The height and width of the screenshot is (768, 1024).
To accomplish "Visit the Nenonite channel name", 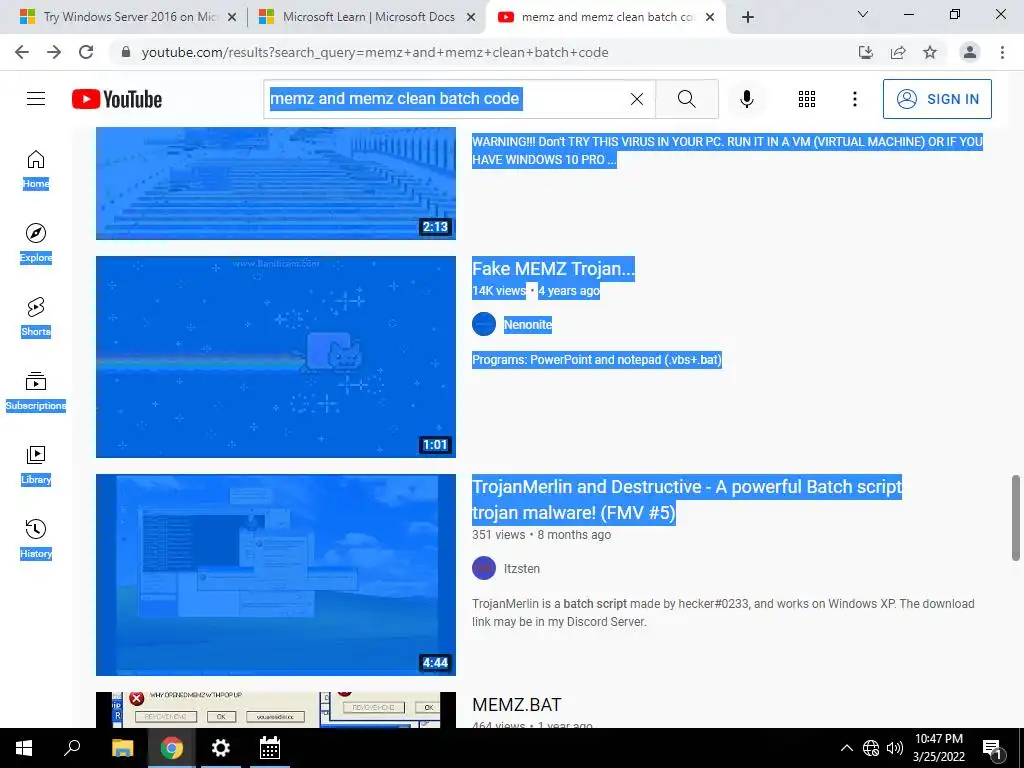I will (x=528, y=325).
